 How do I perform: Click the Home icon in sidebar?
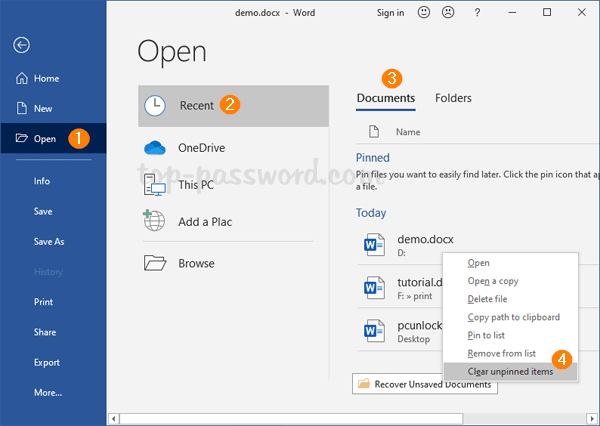click(21, 78)
